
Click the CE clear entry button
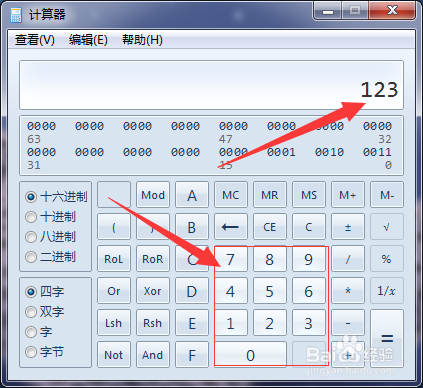tap(270, 227)
